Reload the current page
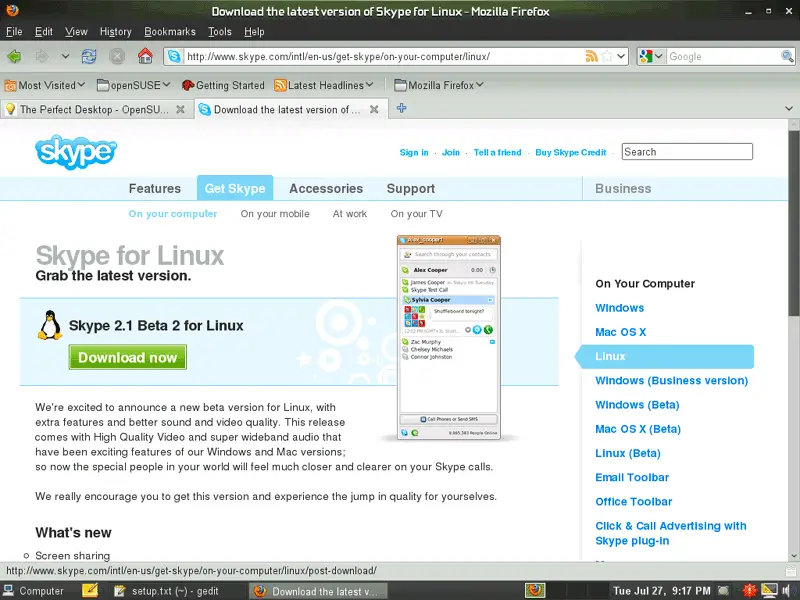Viewport: 800px width, 600px height. click(89, 56)
